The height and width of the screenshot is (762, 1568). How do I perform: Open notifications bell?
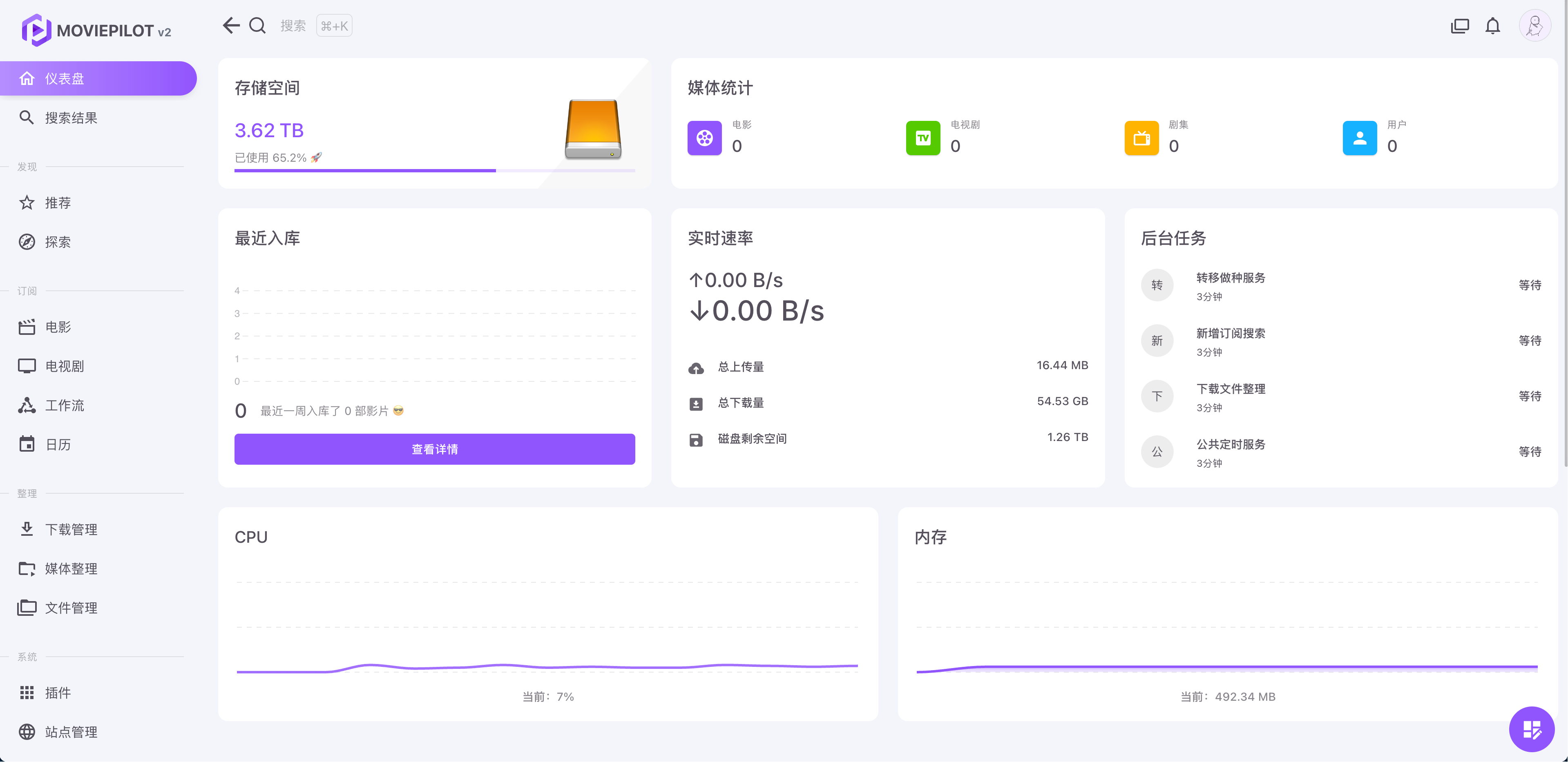pyautogui.click(x=1492, y=26)
